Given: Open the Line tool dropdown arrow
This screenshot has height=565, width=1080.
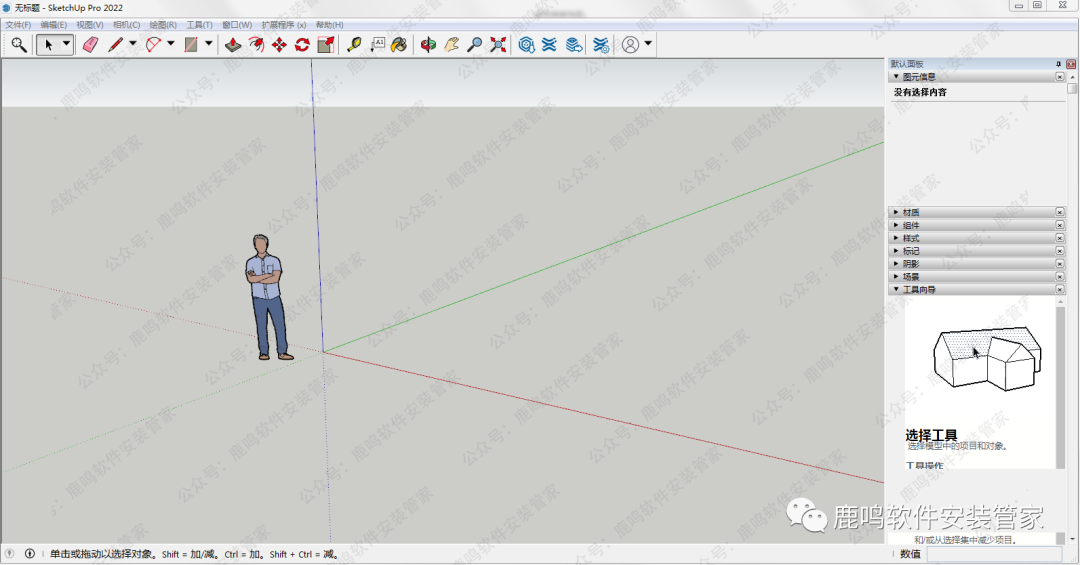Looking at the screenshot, I should pyautogui.click(x=132, y=44).
